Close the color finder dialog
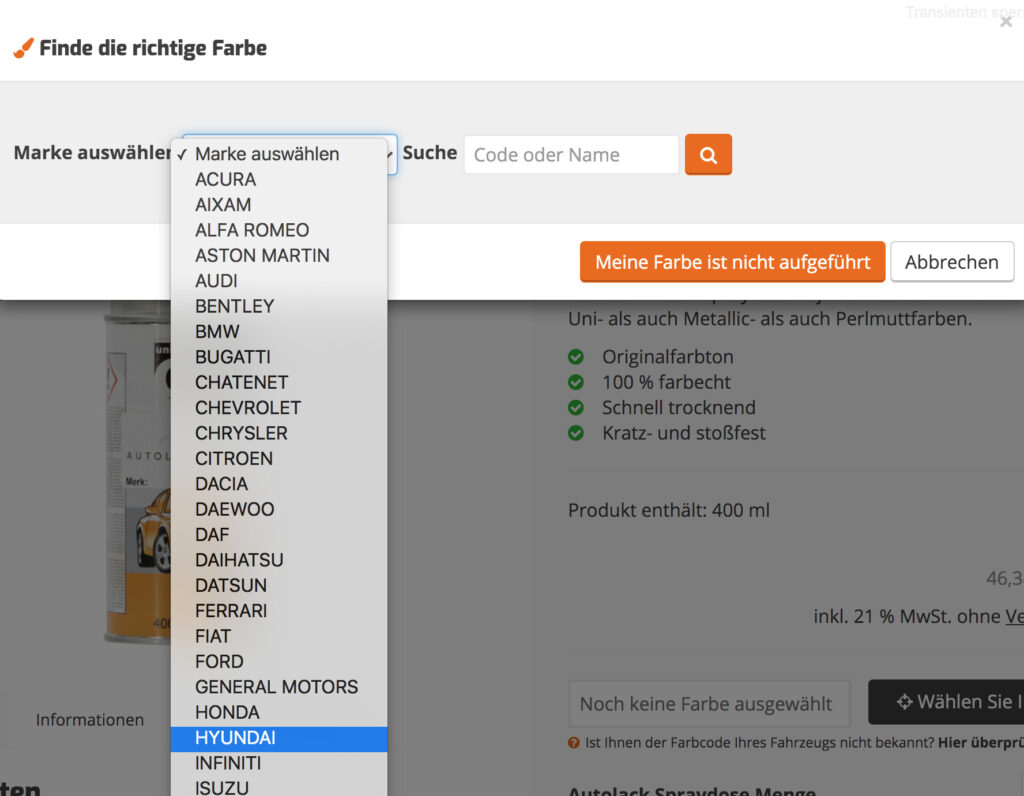This screenshot has width=1024, height=796. tap(1006, 22)
